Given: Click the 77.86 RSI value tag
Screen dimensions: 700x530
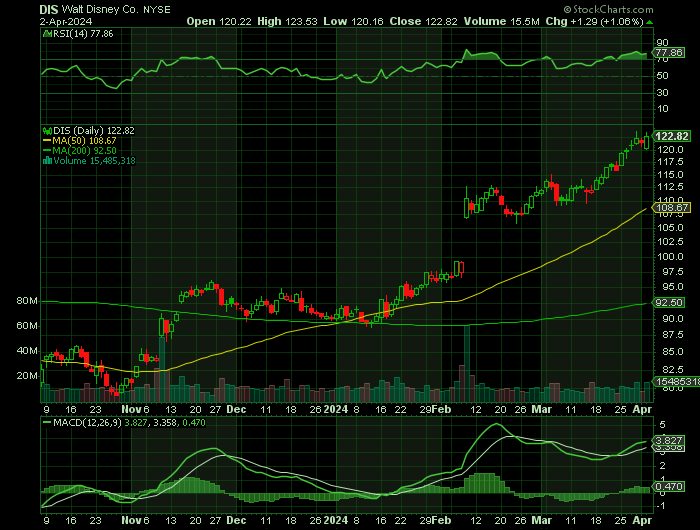Looking at the screenshot, I should click(669, 53).
